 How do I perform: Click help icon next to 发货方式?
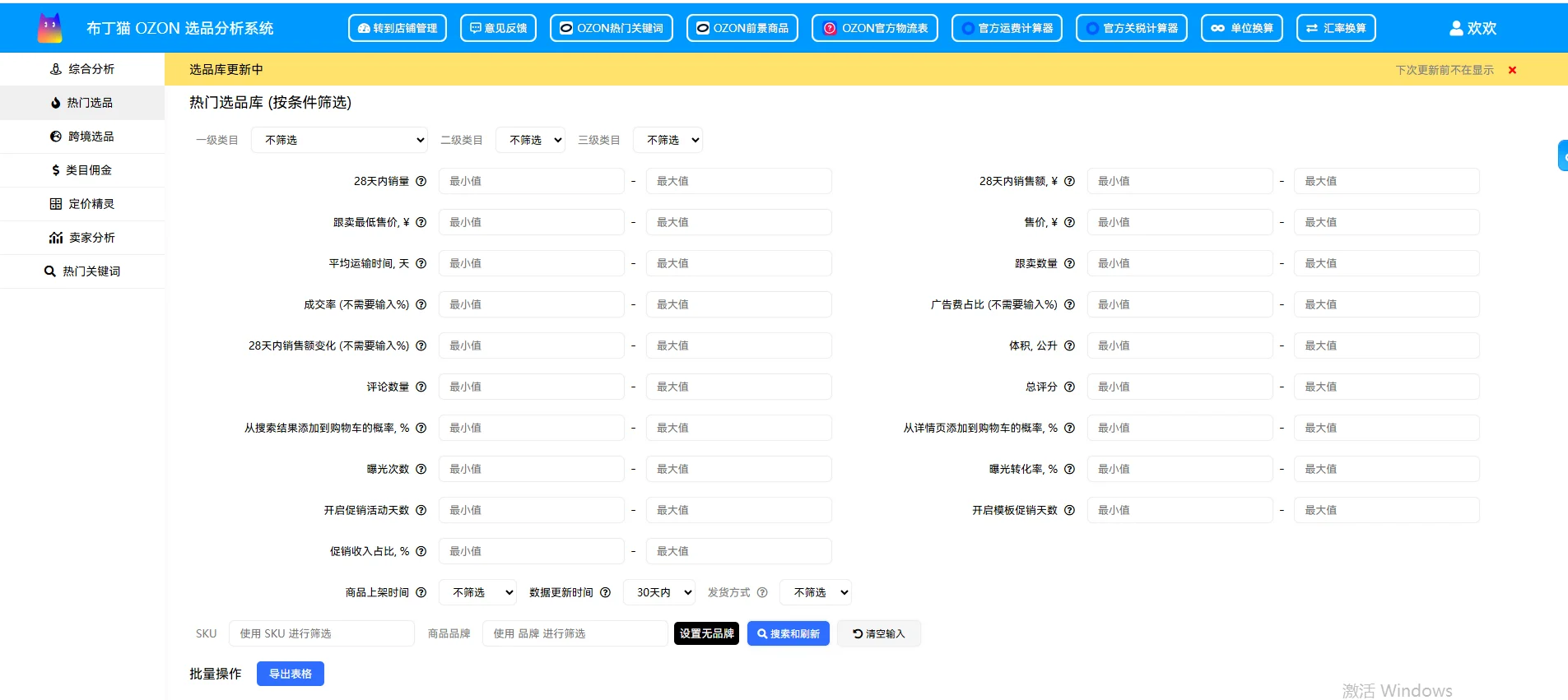pyautogui.click(x=762, y=592)
